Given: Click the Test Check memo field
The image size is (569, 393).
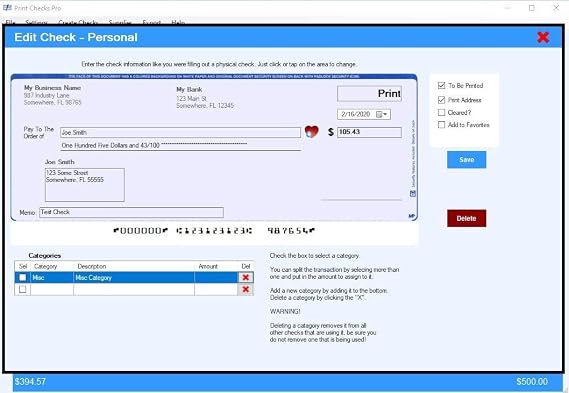Looking at the screenshot, I should [131, 212].
